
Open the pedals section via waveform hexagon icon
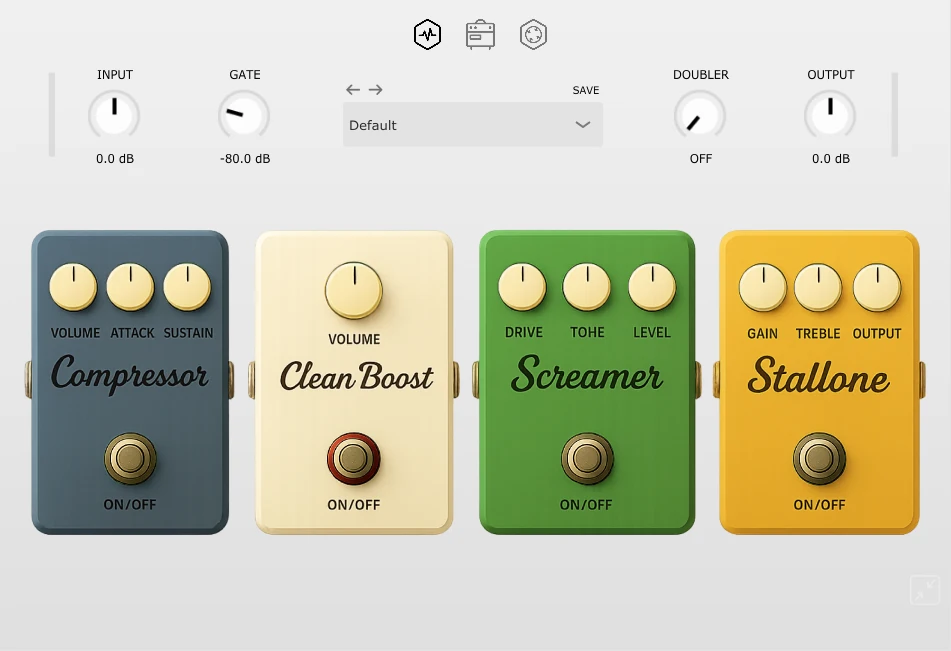click(x=427, y=34)
